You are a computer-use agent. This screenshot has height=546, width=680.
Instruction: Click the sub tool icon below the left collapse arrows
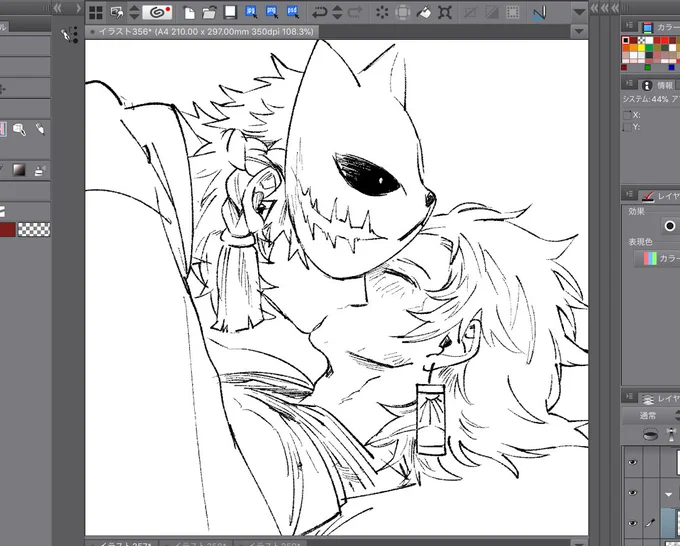coord(69,35)
